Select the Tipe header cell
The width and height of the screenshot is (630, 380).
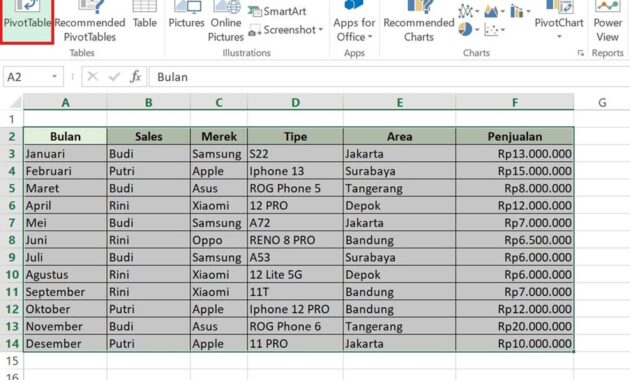coord(295,137)
